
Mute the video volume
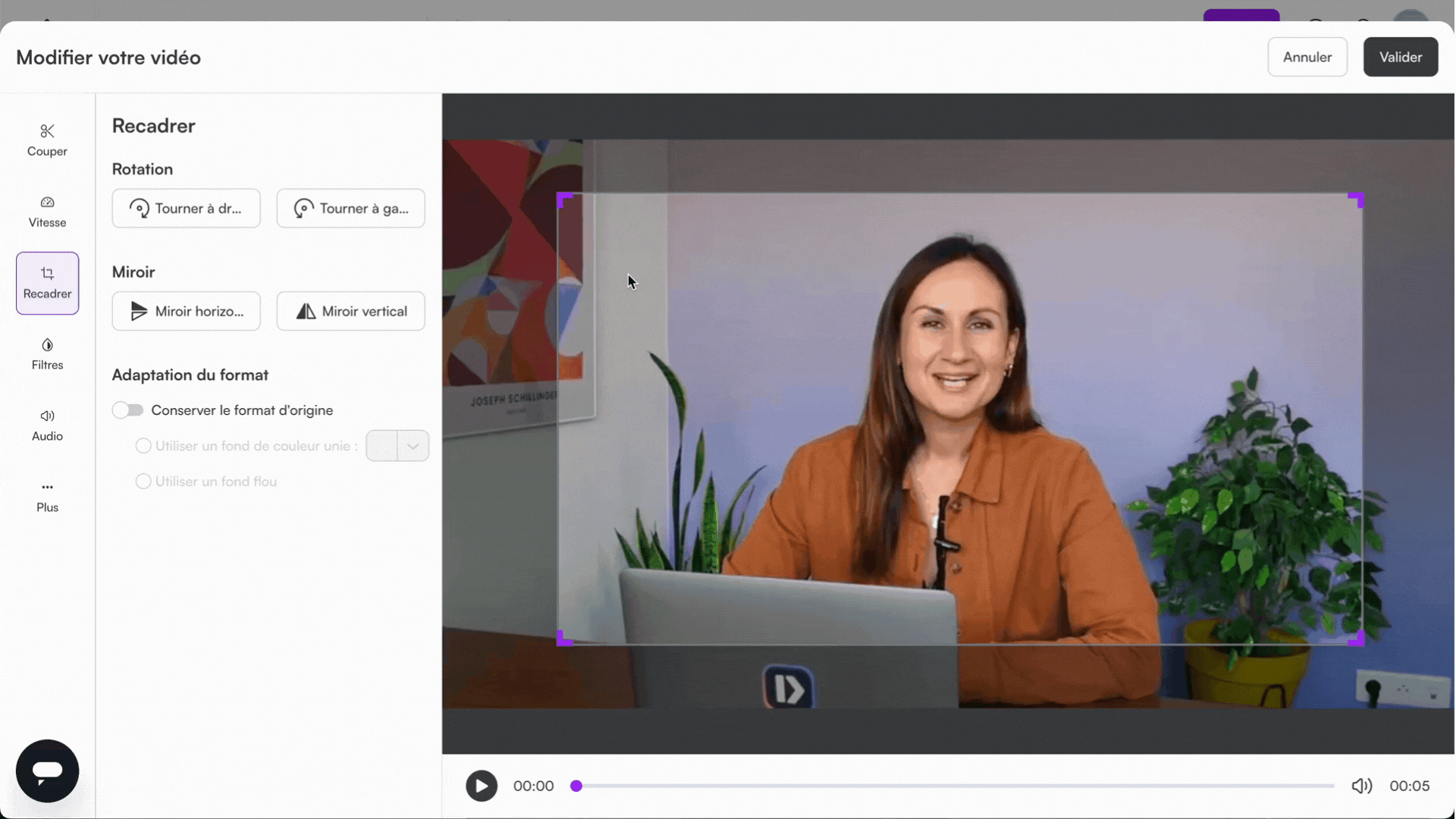[1361, 785]
